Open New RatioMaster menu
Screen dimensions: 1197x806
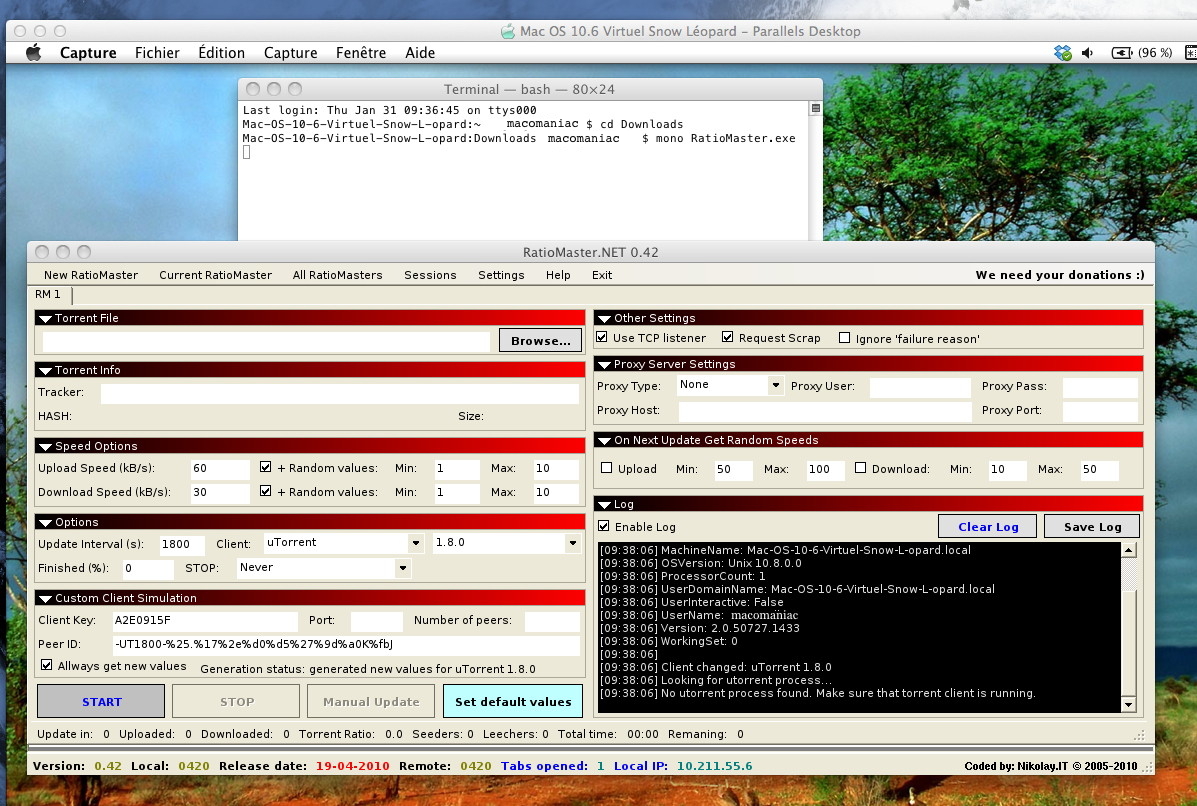pos(91,275)
